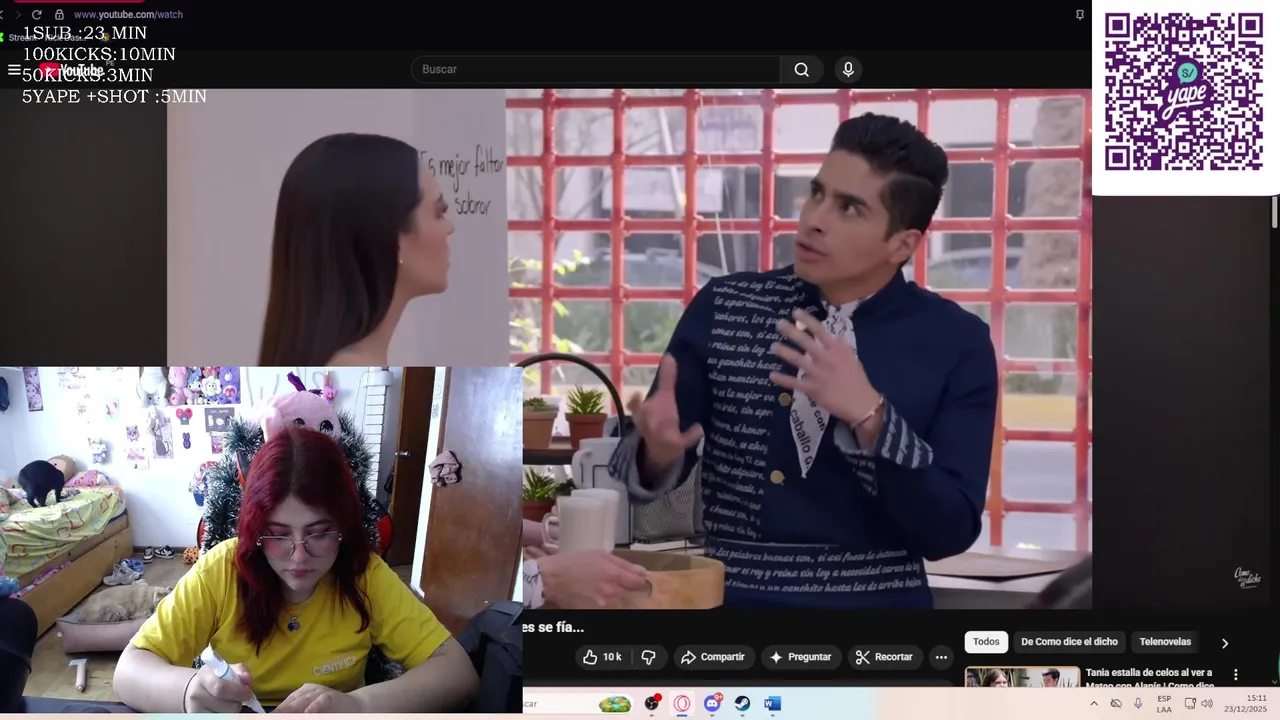The width and height of the screenshot is (1280, 720).
Task: Open Opera browser from the taskbar
Action: coord(682,704)
